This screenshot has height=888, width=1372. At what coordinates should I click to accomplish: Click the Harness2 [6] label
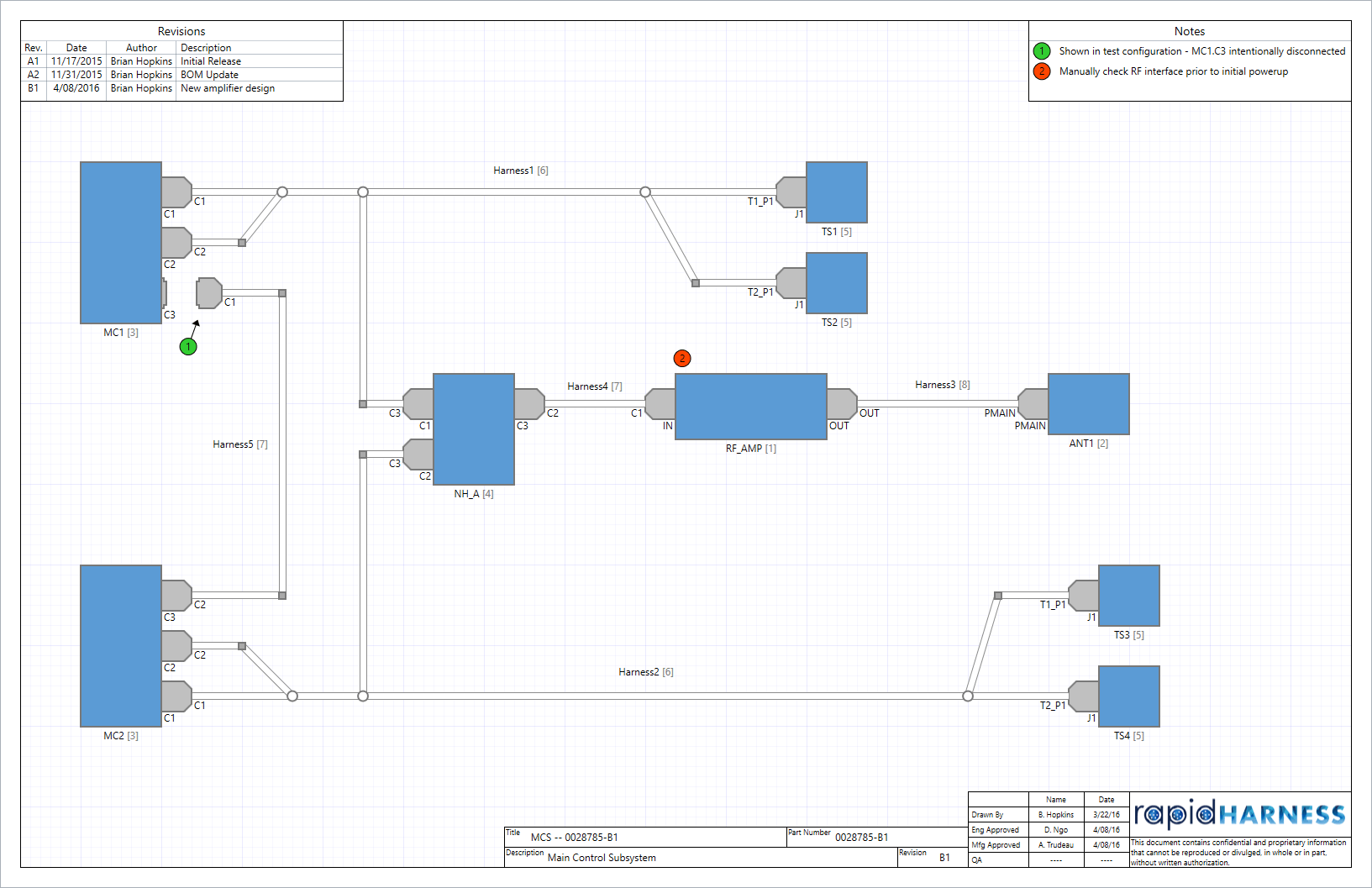[x=644, y=671]
